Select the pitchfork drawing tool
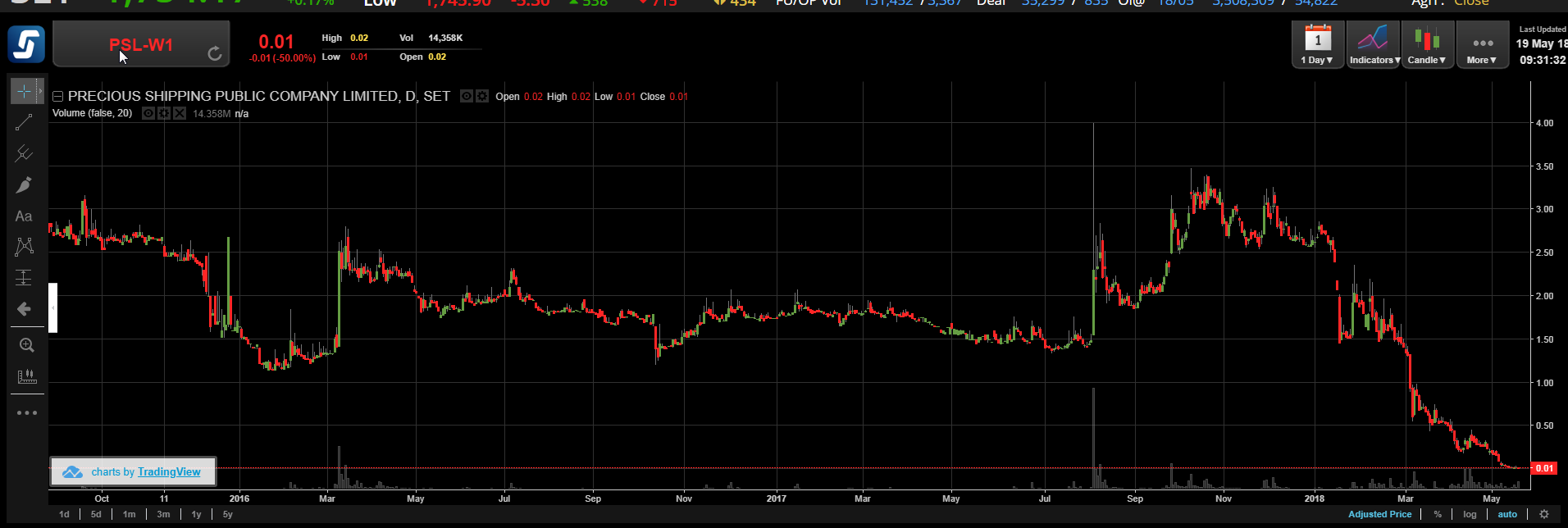Image resolution: width=1568 pixels, height=528 pixels. pyautogui.click(x=24, y=153)
